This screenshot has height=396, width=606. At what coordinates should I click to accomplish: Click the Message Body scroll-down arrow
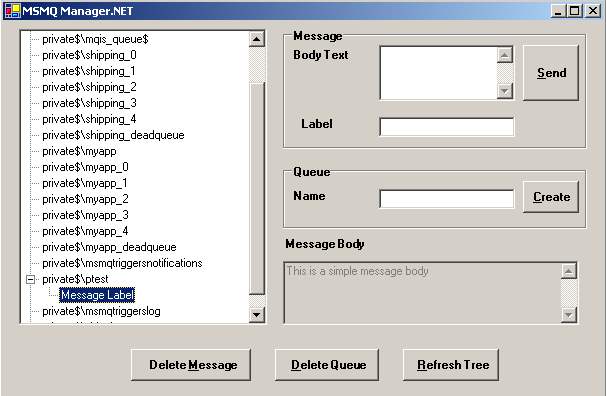[x=569, y=315]
